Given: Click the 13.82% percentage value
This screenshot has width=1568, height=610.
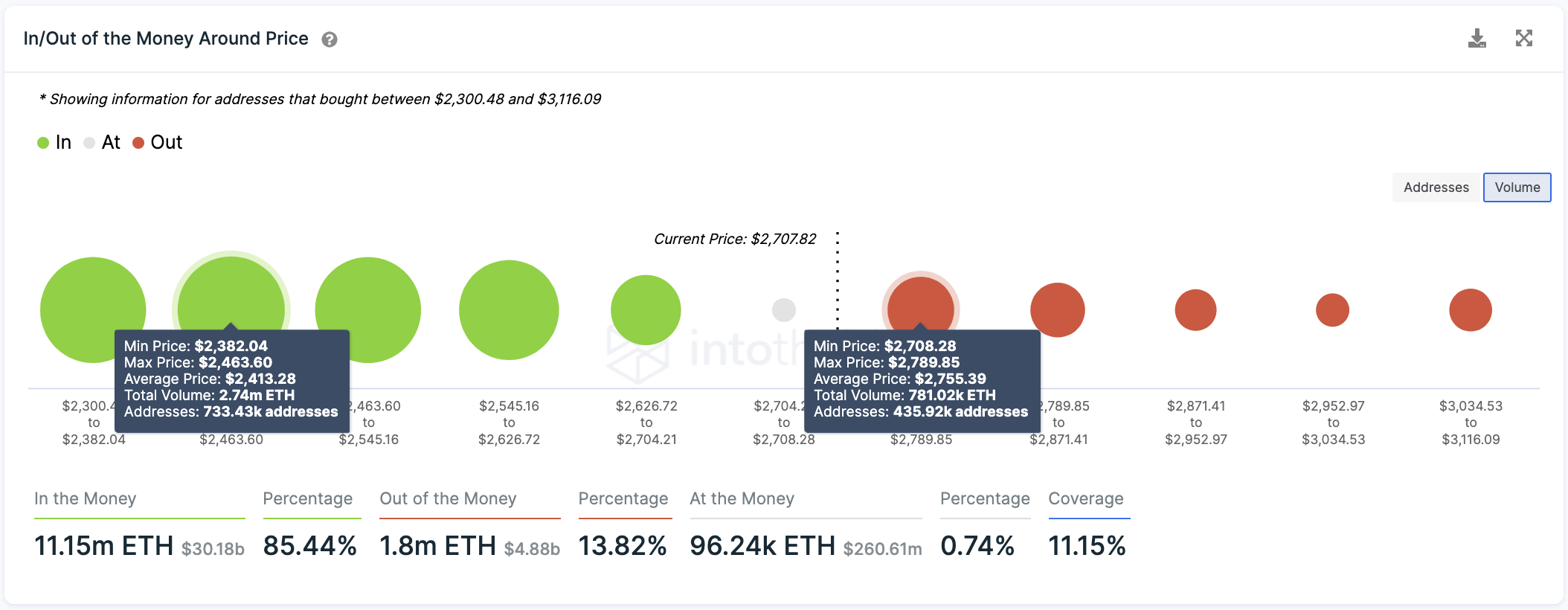Looking at the screenshot, I should click(x=623, y=546).
